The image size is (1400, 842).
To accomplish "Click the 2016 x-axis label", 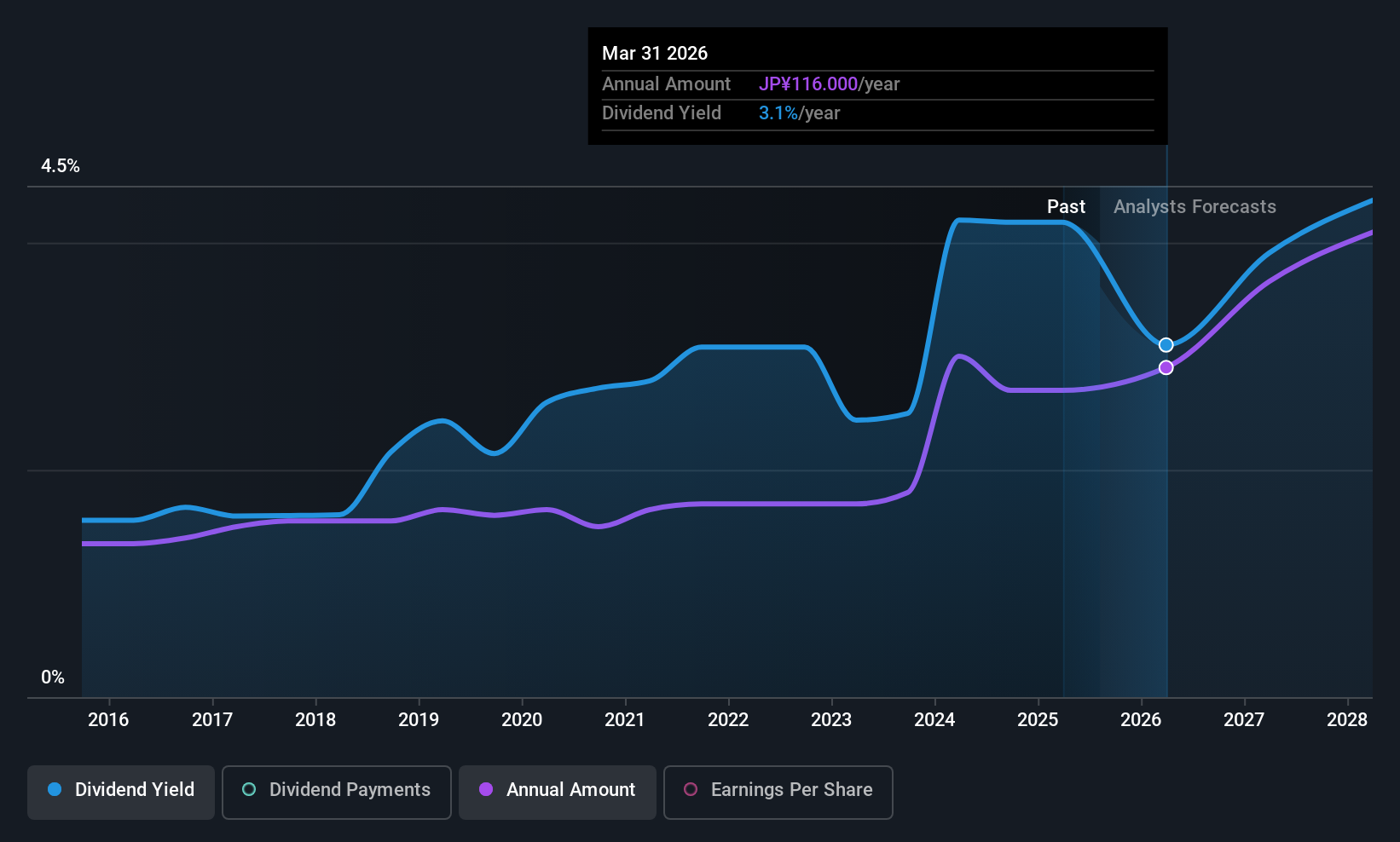I will 108,720.
